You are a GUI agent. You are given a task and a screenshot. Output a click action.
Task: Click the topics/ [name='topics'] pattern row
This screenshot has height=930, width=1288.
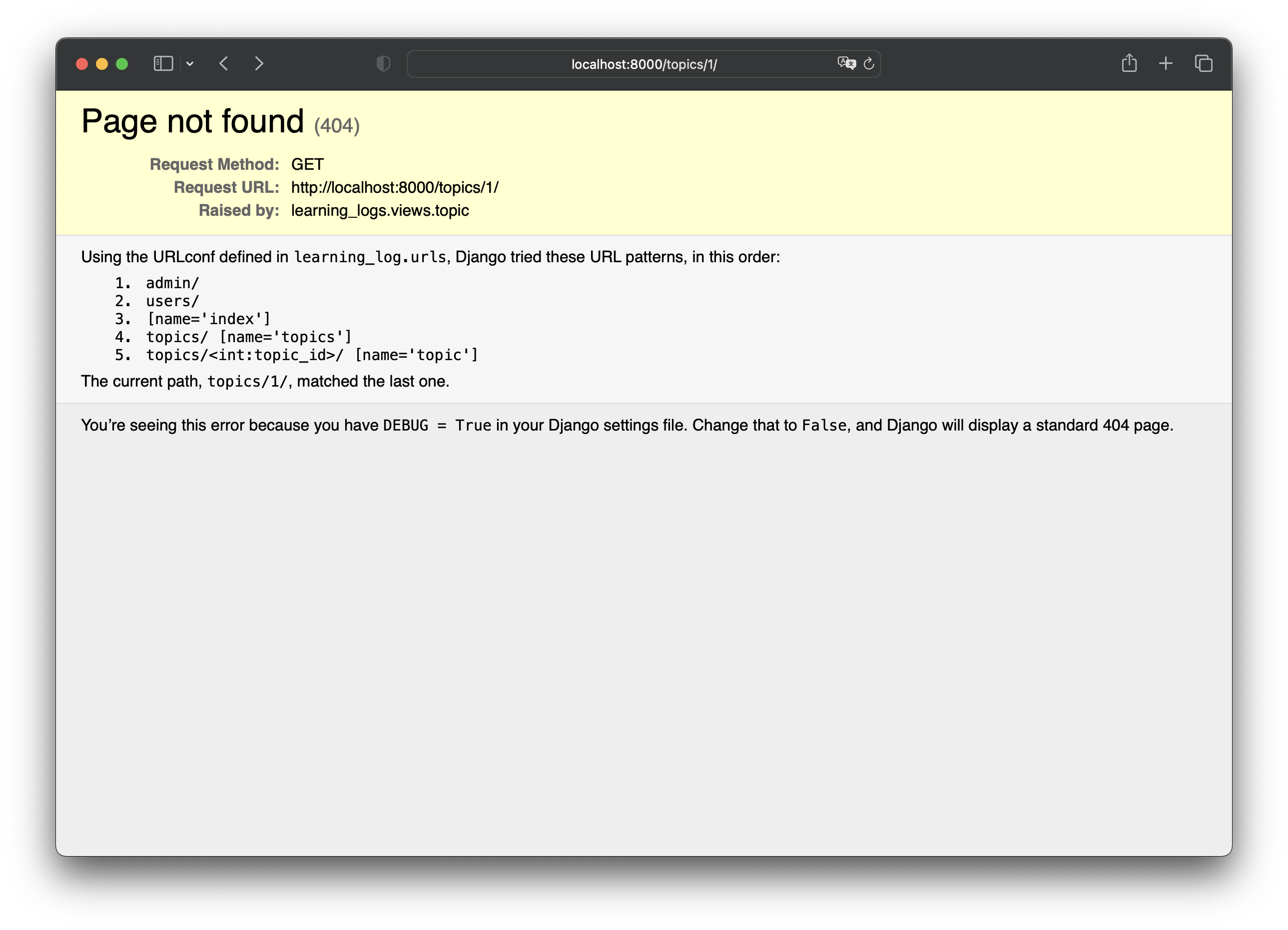[249, 337]
